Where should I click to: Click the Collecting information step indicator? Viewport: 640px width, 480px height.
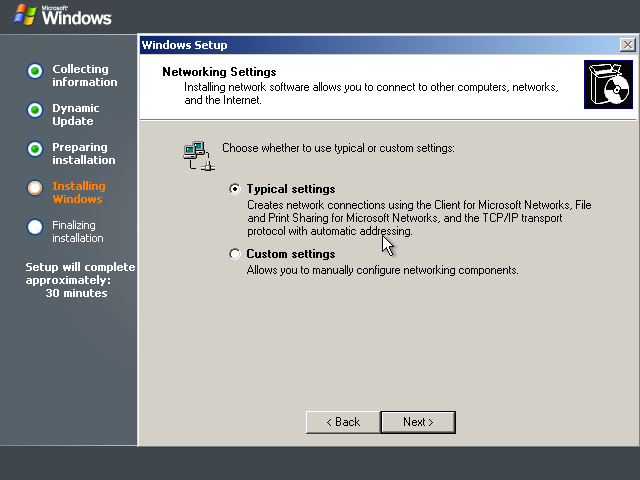(x=35, y=71)
